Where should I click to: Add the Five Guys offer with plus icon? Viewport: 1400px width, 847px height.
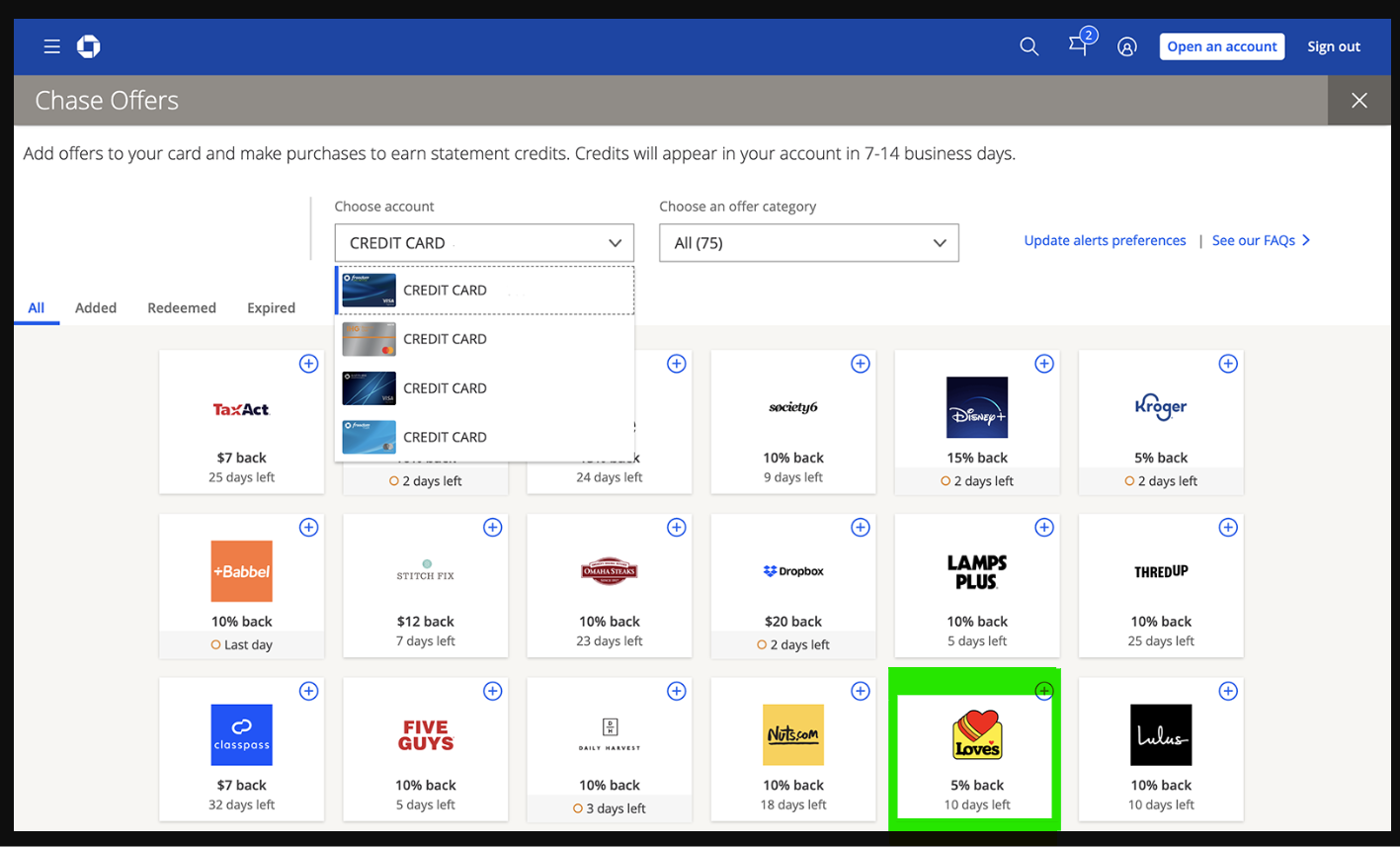click(493, 692)
